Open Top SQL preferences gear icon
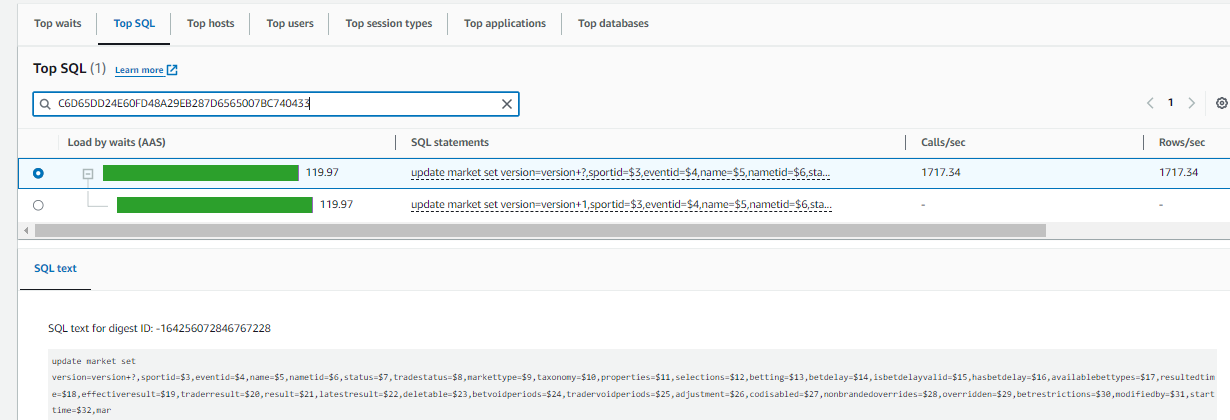Image resolution: width=1230 pixels, height=420 pixels. coord(1221,103)
